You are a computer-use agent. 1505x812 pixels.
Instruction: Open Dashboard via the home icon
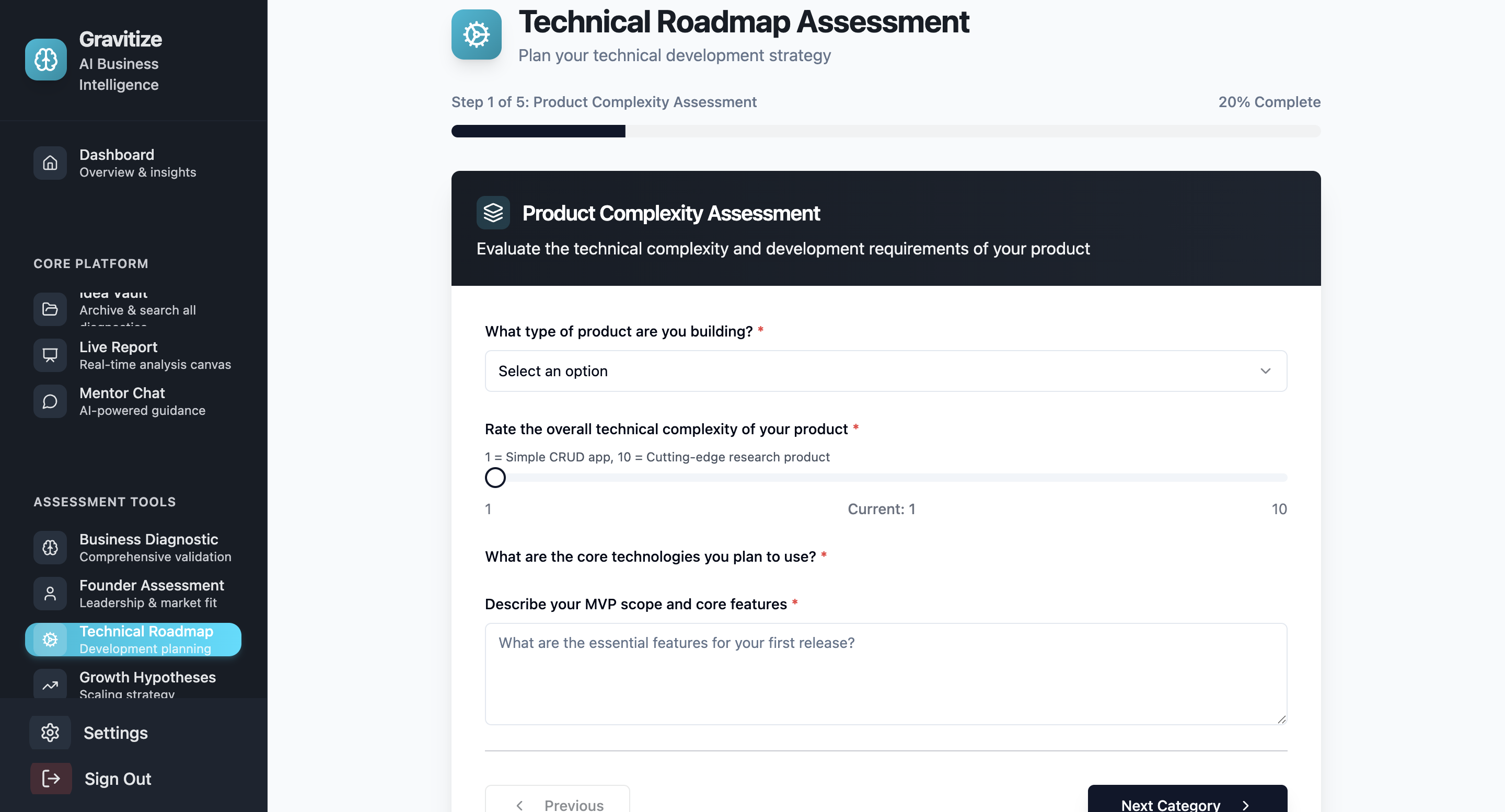50,163
